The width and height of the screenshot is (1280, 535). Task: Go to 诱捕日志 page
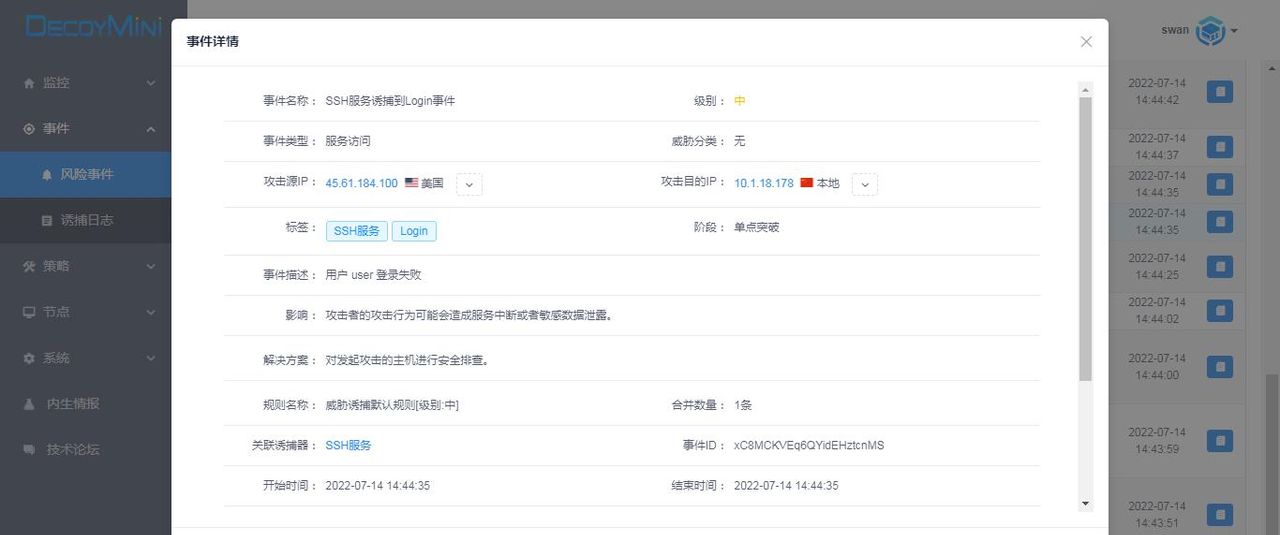(86, 220)
